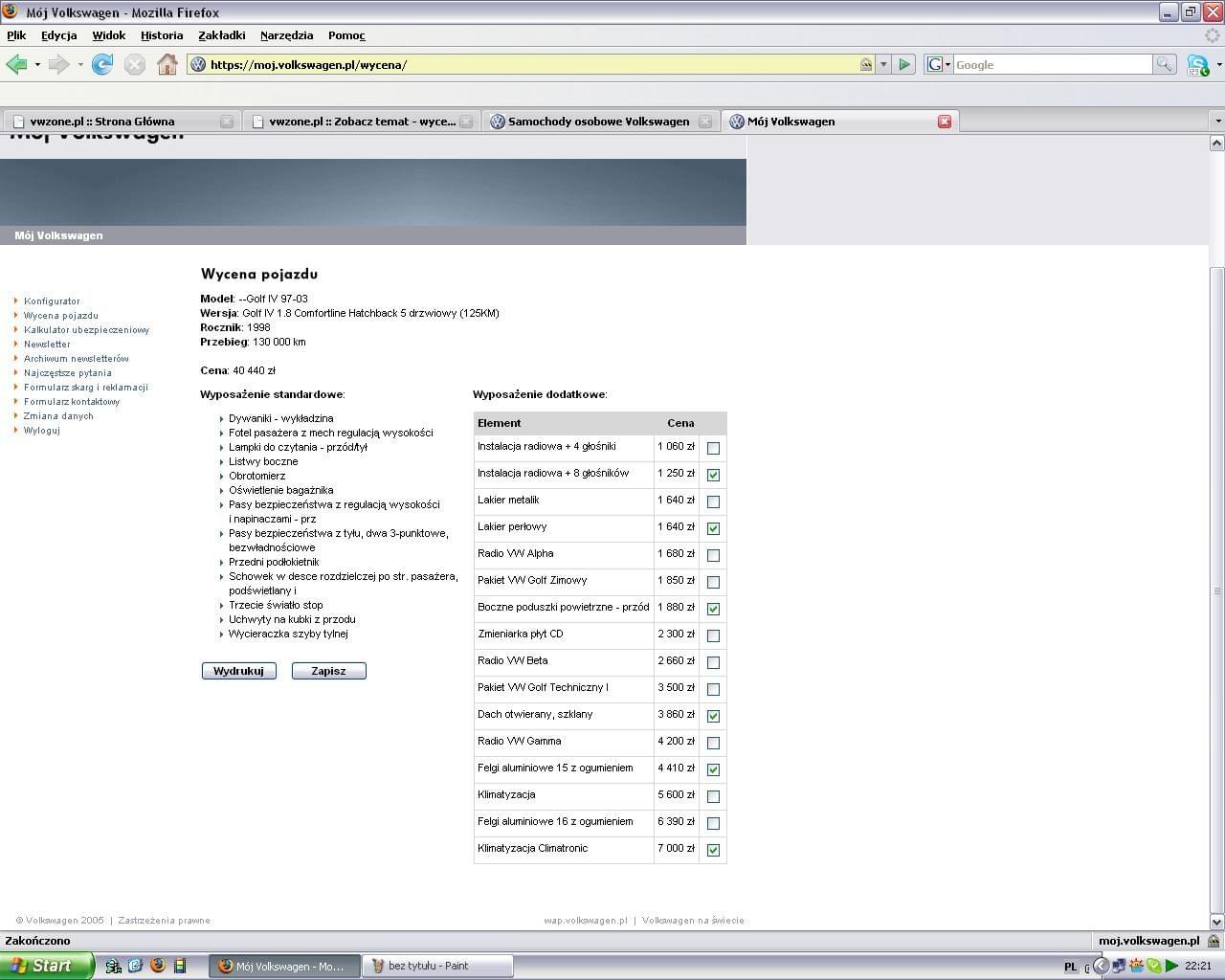Enable Instalacja radiowa + 4 głośniki checkbox
1225x980 pixels.
point(713,448)
